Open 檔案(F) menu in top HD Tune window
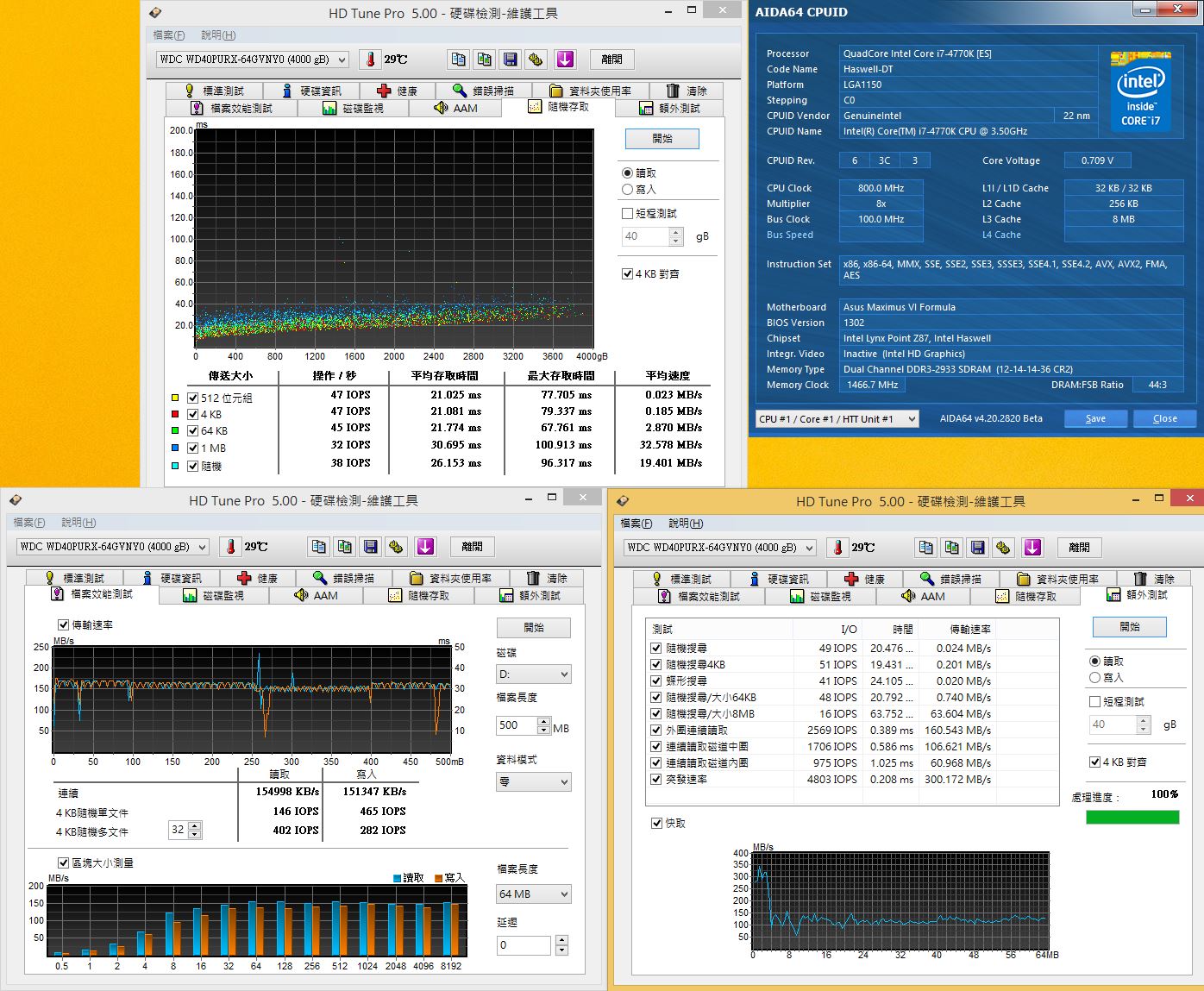 (168, 35)
